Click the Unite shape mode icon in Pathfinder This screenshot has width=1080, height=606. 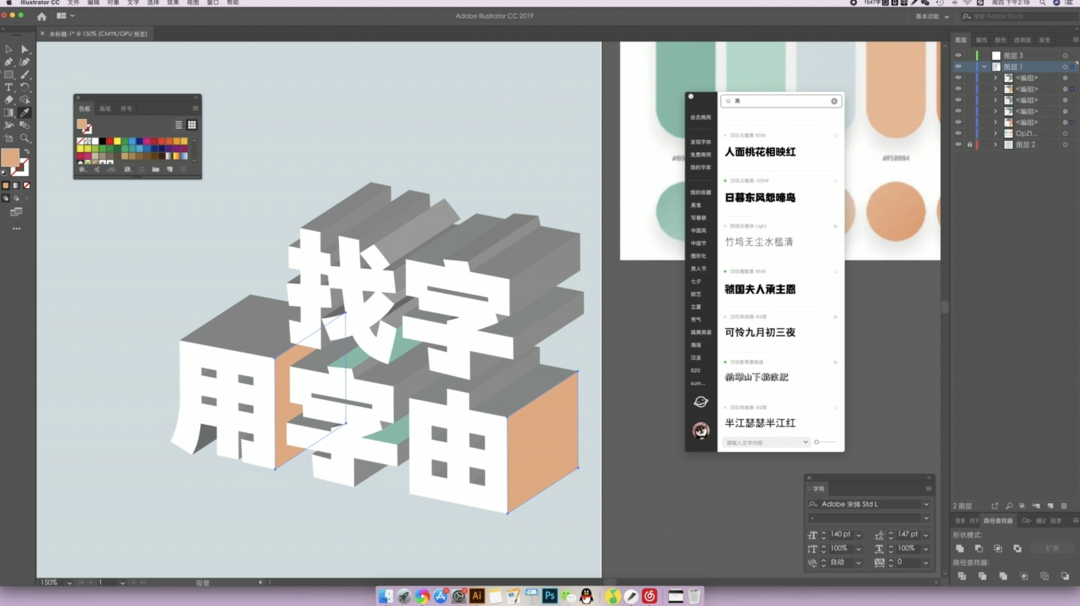coord(960,549)
